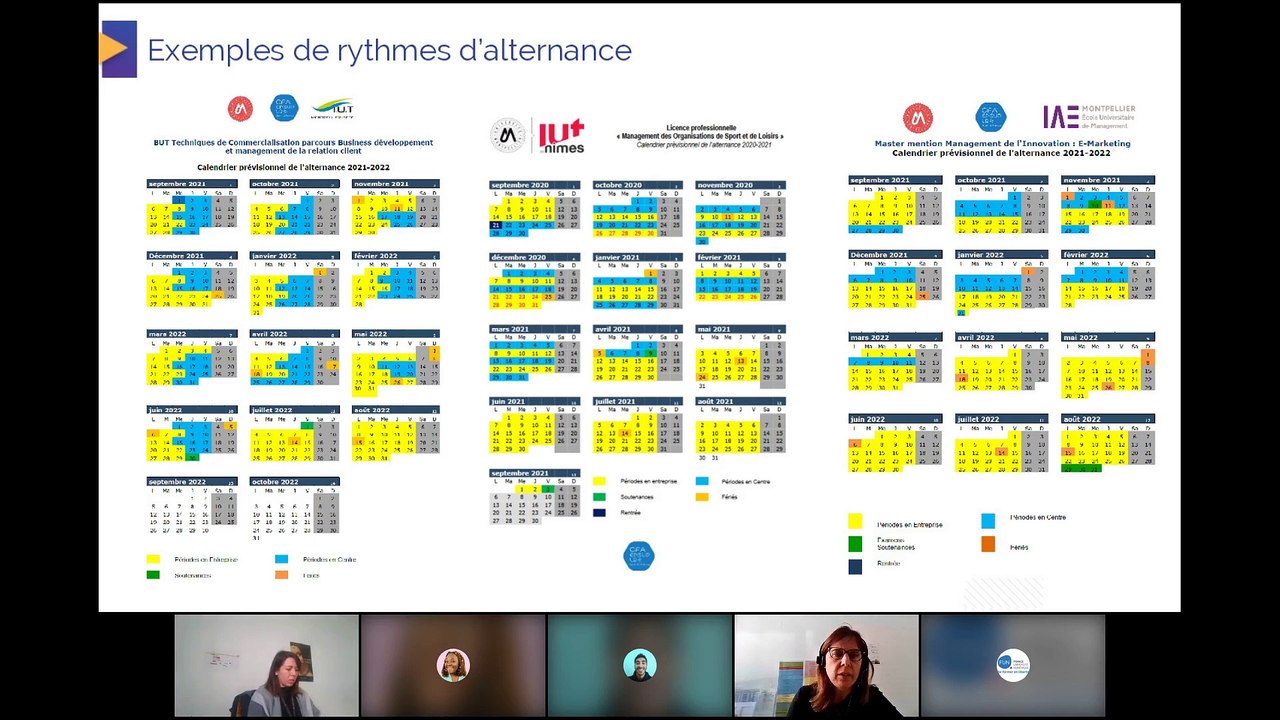The width and height of the screenshot is (1280, 720).
Task: Click the red university logo above the BUT calendar
Action: 240,108
